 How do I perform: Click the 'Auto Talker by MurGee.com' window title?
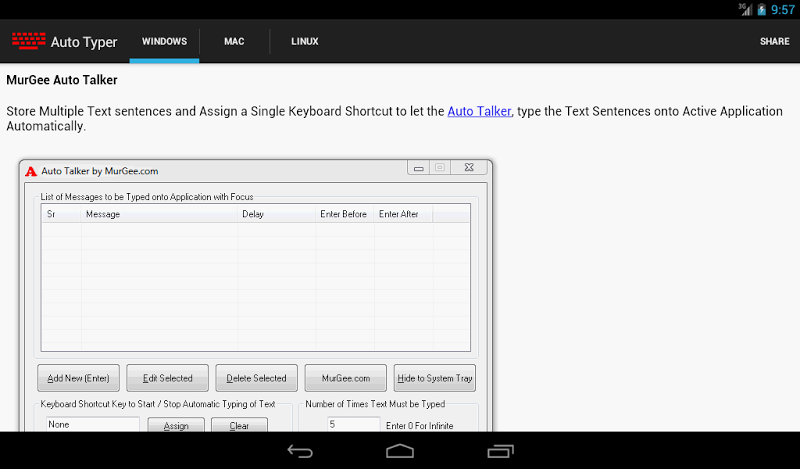[99, 171]
